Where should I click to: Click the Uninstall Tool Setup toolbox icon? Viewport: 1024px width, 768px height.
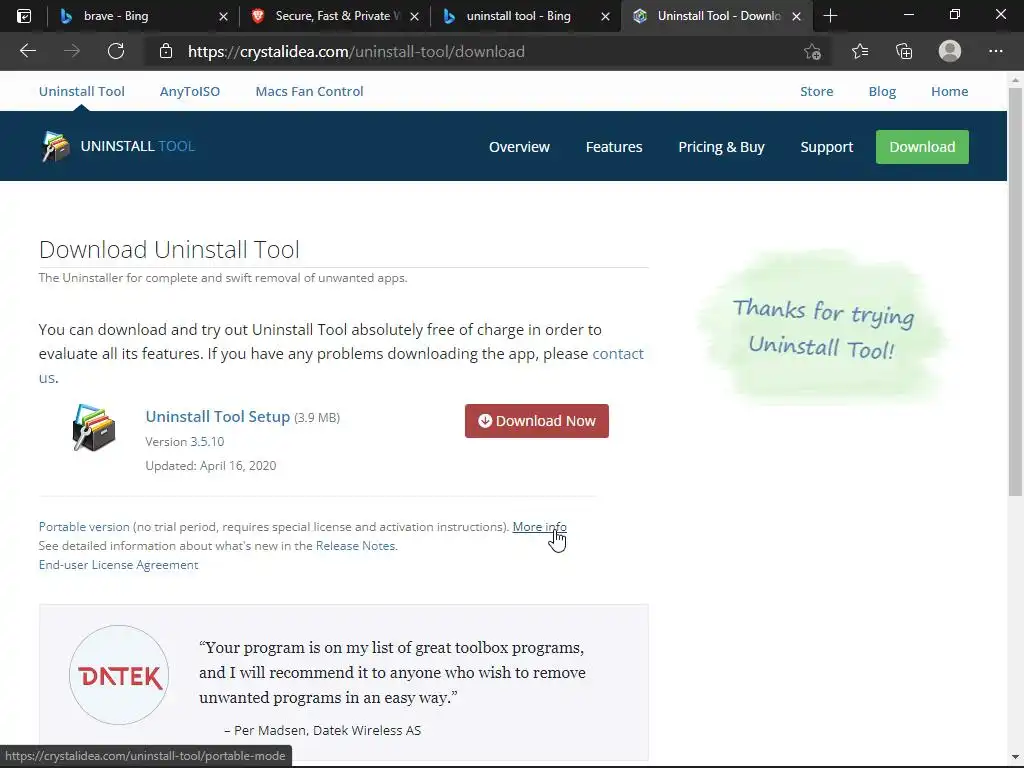[x=93, y=428]
